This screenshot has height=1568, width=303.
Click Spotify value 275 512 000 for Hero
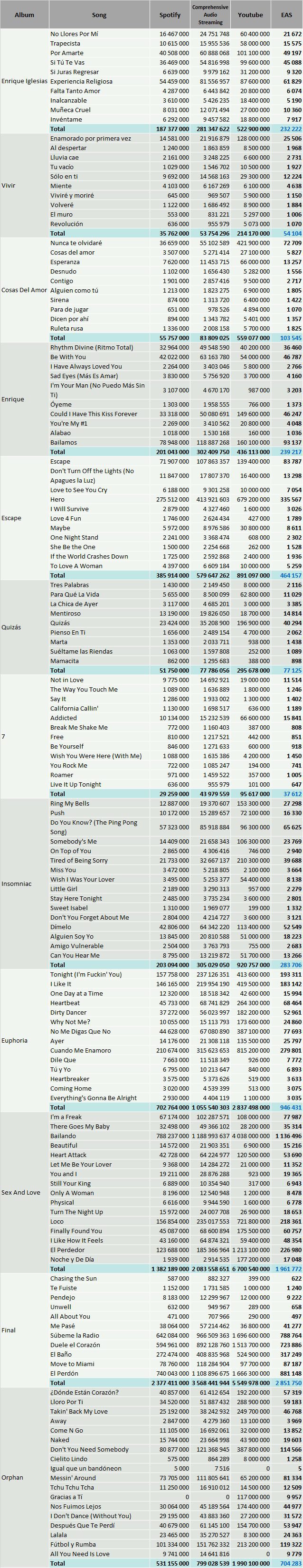(173, 499)
